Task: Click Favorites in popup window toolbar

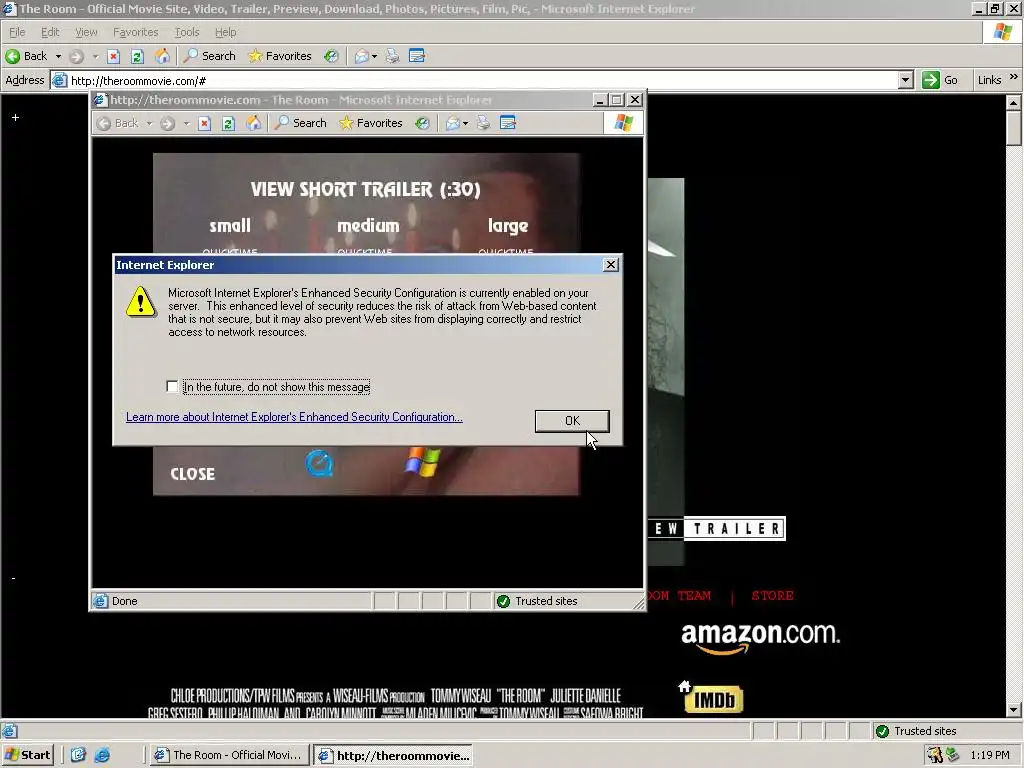Action: tap(371, 123)
